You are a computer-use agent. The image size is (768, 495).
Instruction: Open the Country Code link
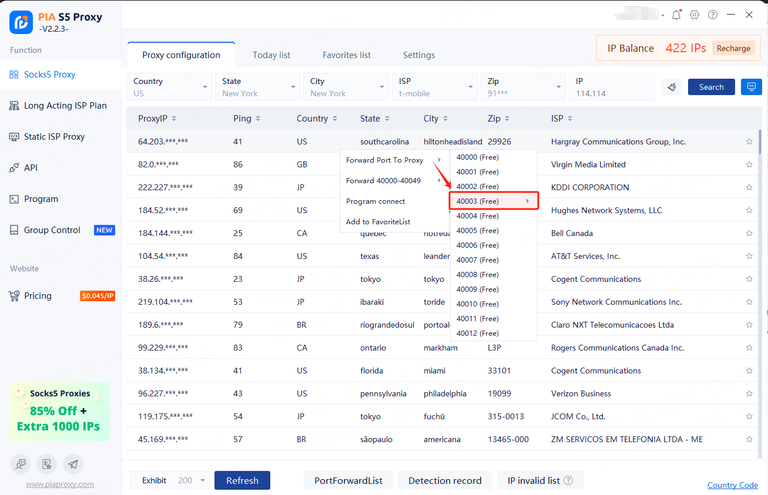click(732, 485)
